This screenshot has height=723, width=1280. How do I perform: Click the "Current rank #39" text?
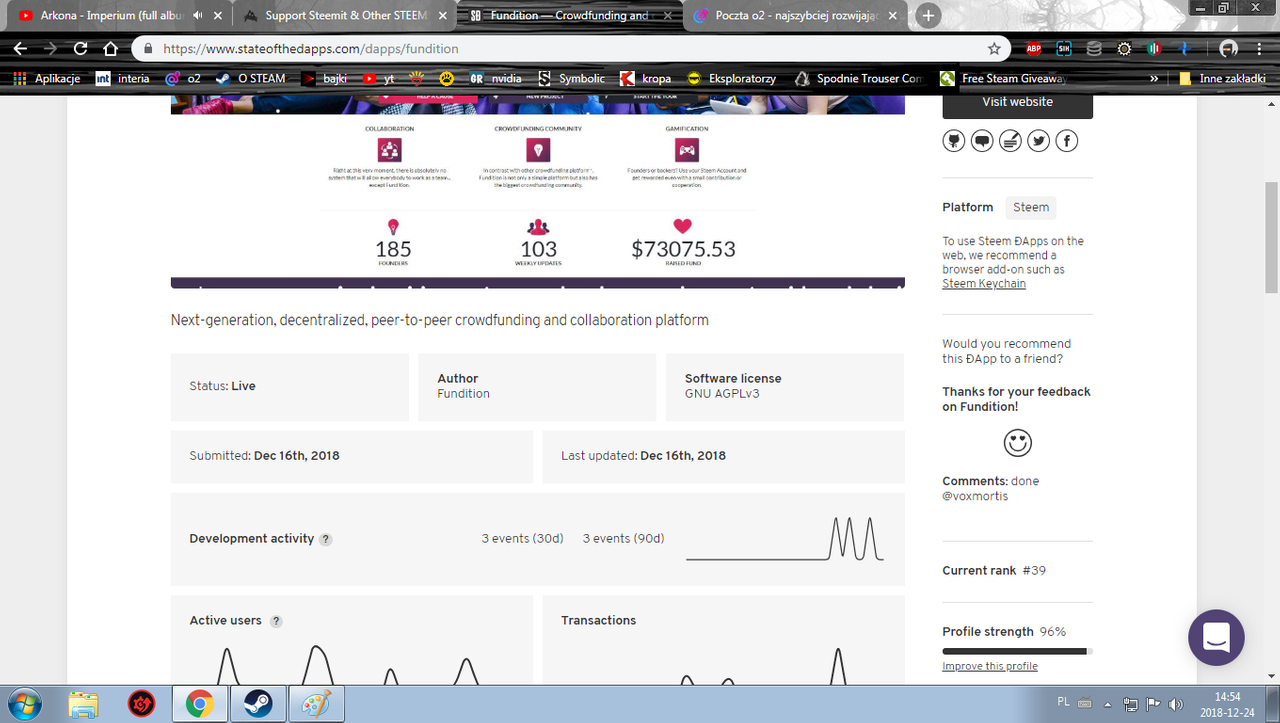[994, 571]
